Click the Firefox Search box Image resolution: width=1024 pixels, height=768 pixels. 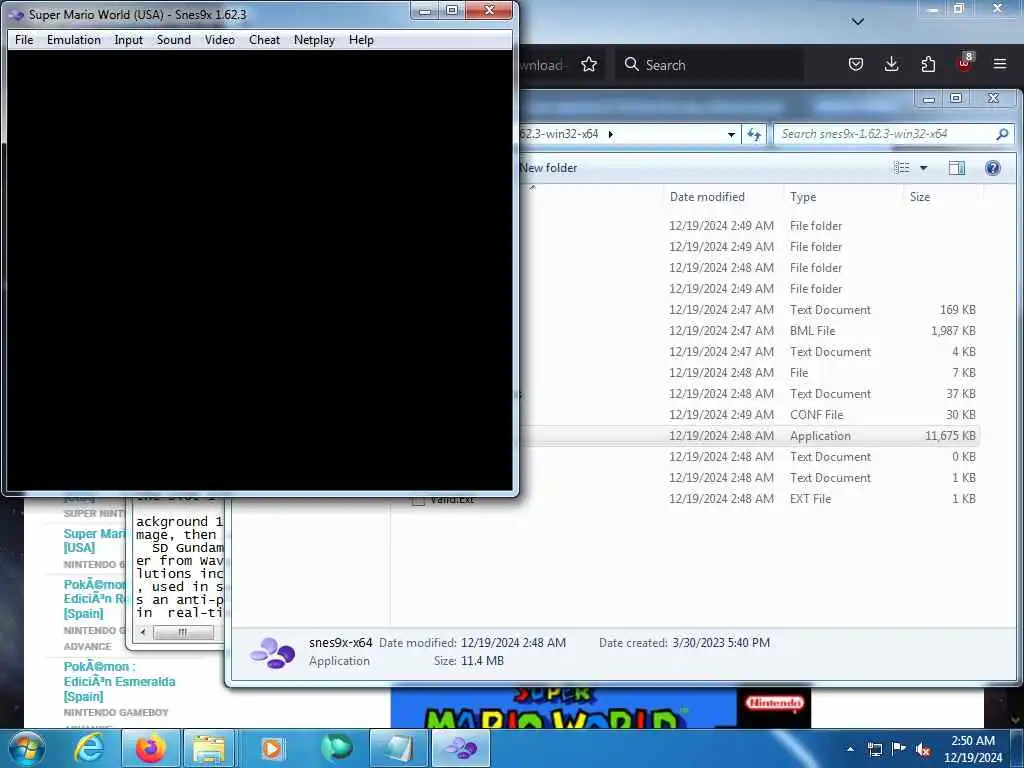(709, 65)
